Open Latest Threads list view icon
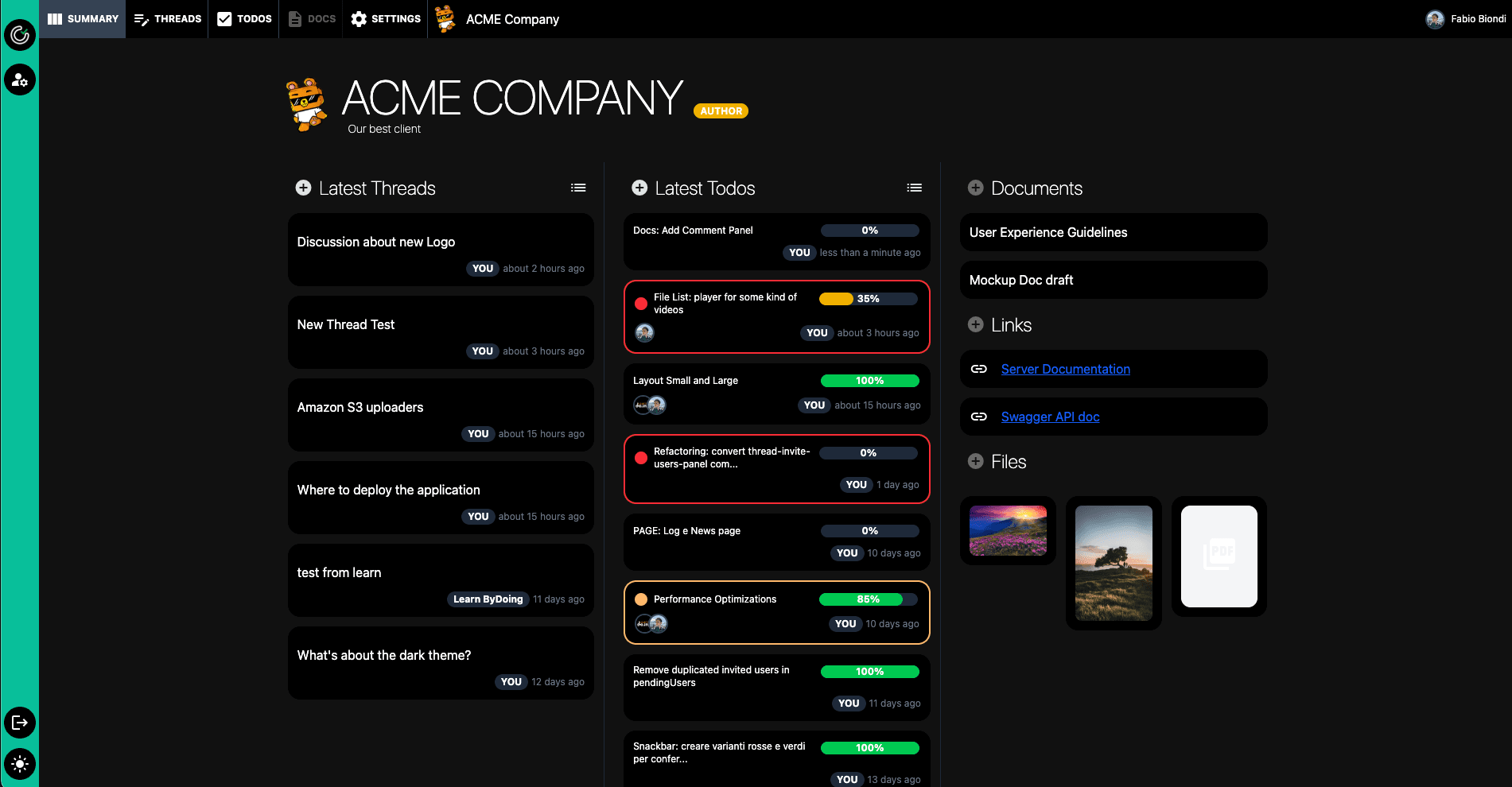1512x787 pixels. coord(578,188)
